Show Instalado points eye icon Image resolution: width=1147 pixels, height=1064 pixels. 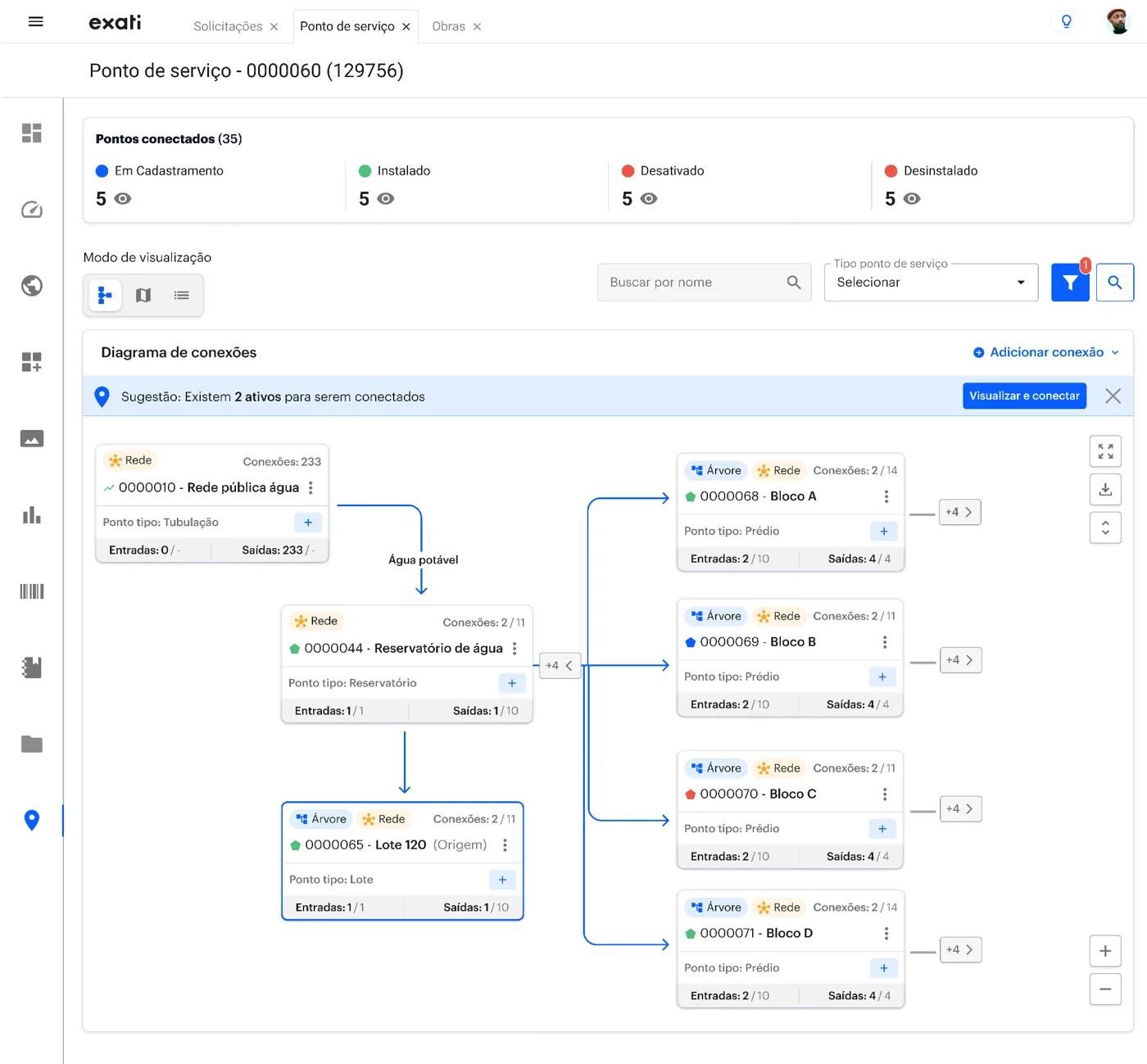[x=386, y=199]
